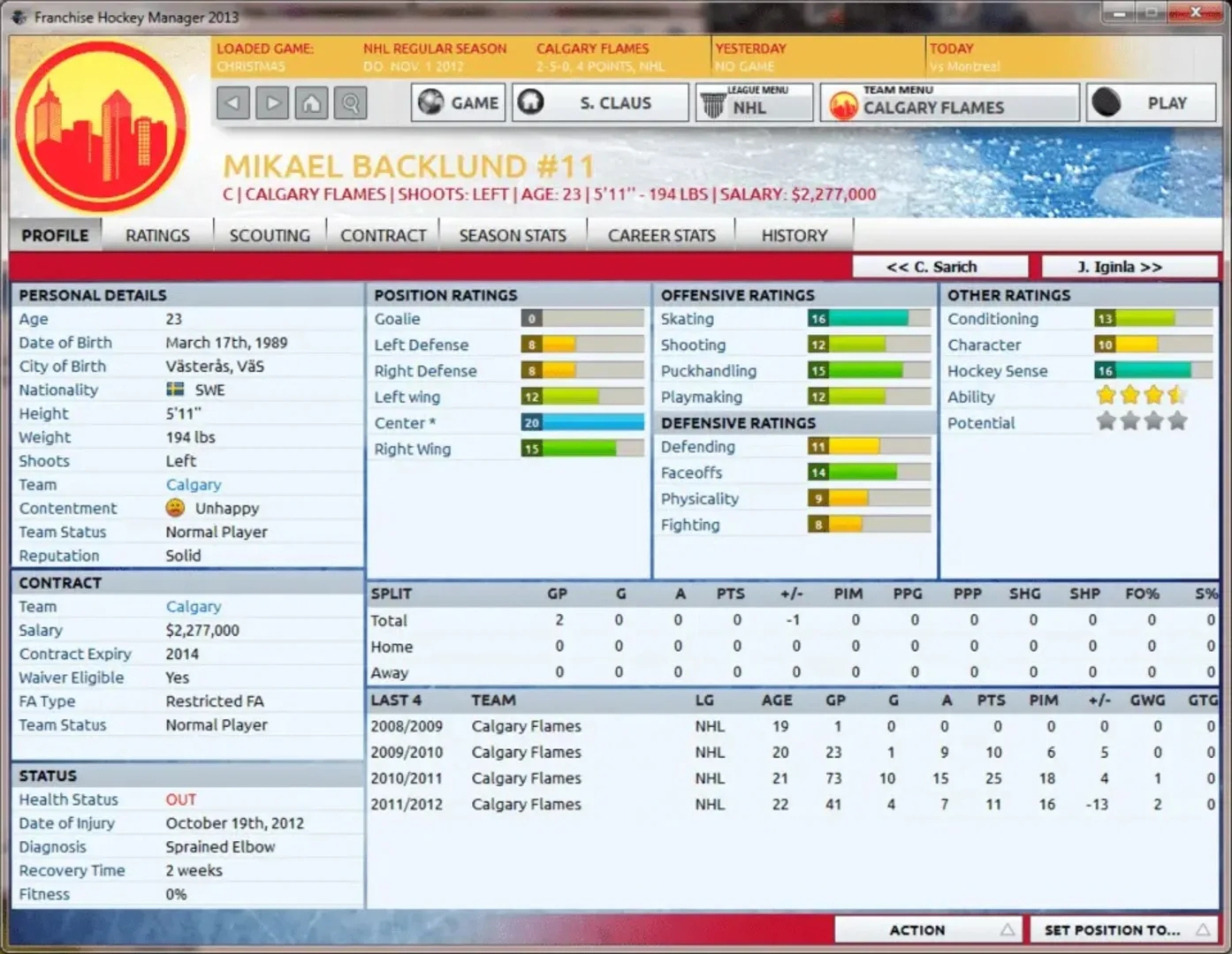Click the Calgary link under Contract
This screenshot has width=1232, height=954.
[194, 607]
